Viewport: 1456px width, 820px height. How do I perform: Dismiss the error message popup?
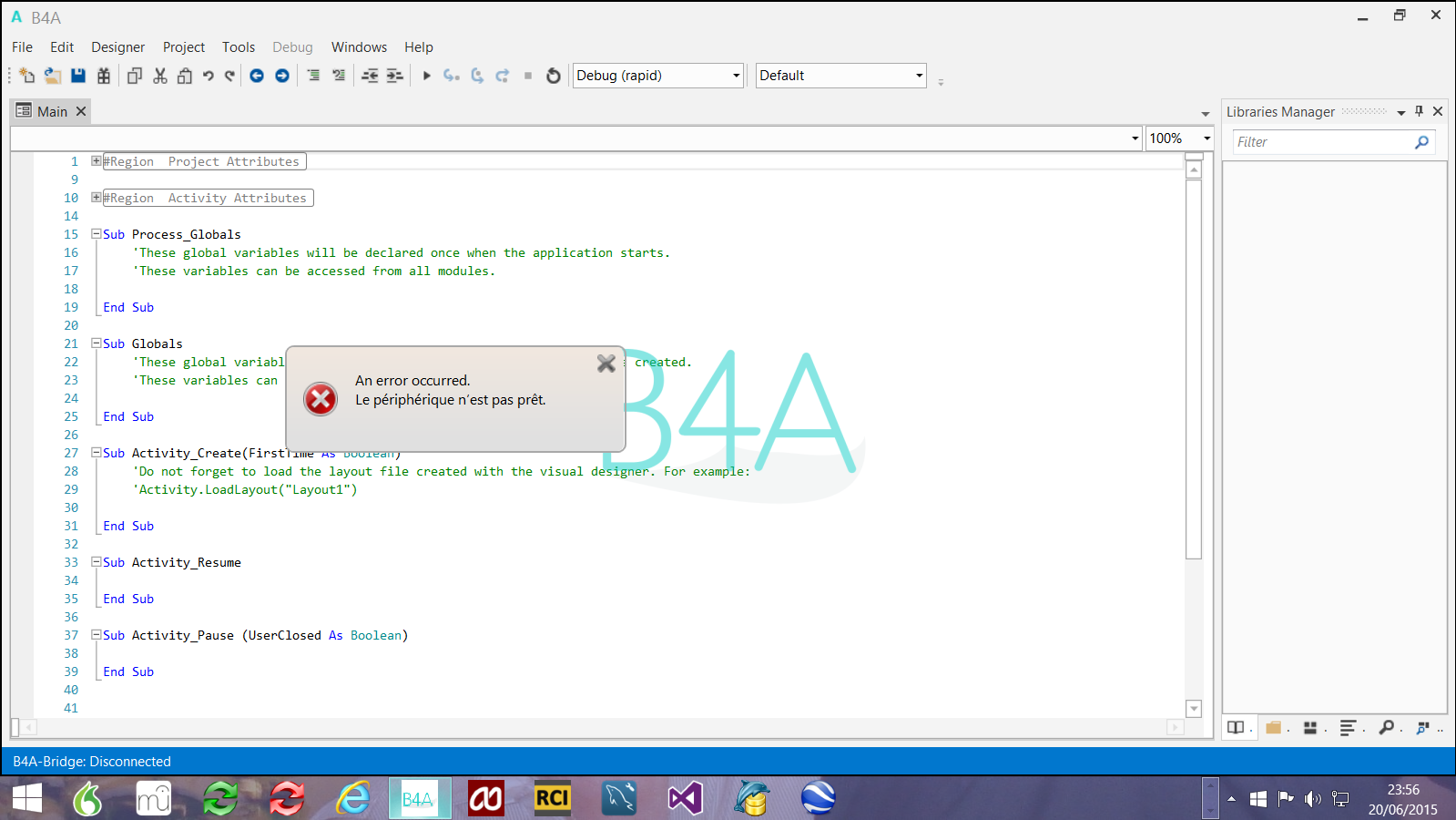pyautogui.click(x=606, y=364)
